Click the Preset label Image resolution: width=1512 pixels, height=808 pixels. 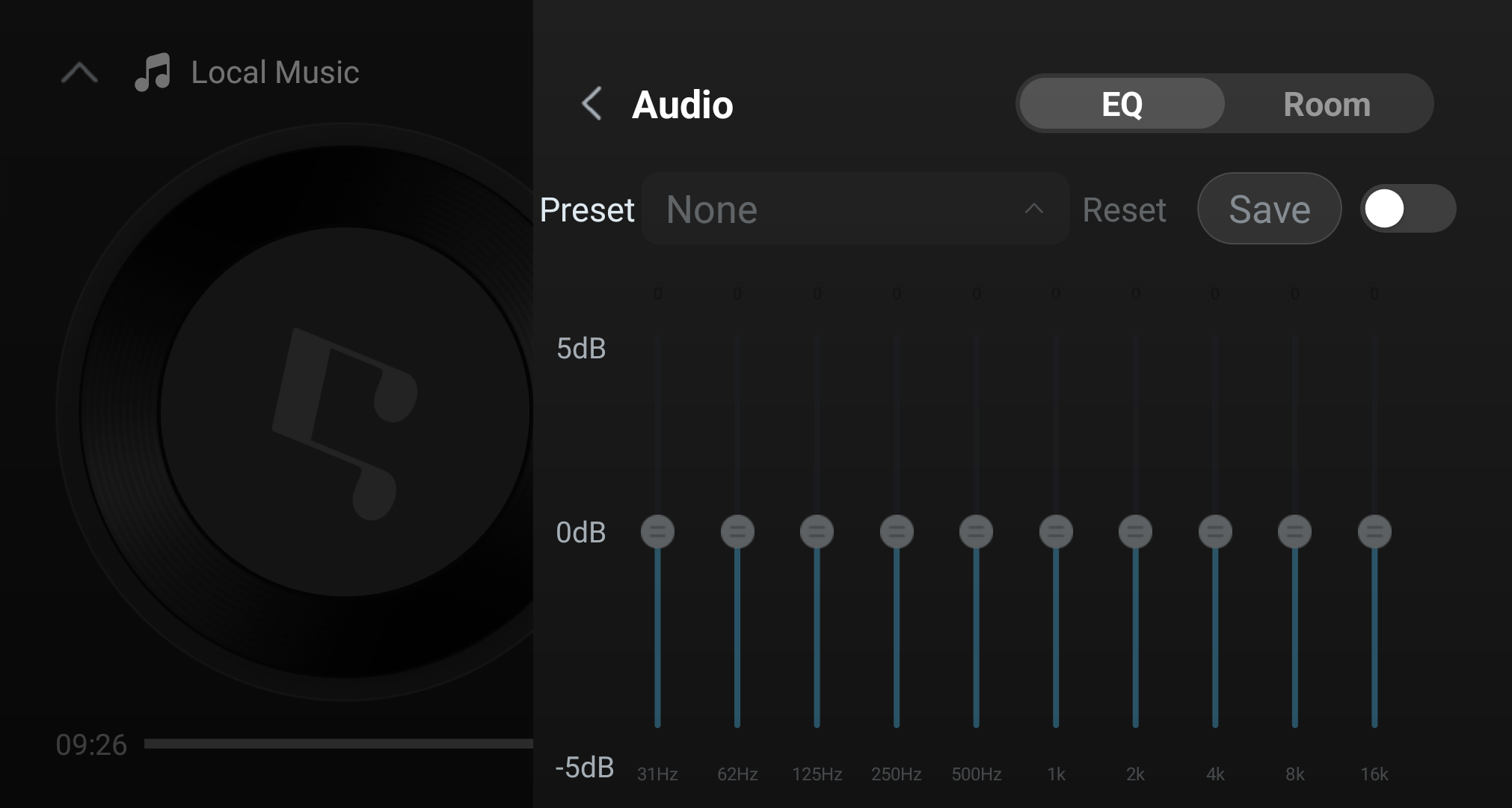pos(587,209)
